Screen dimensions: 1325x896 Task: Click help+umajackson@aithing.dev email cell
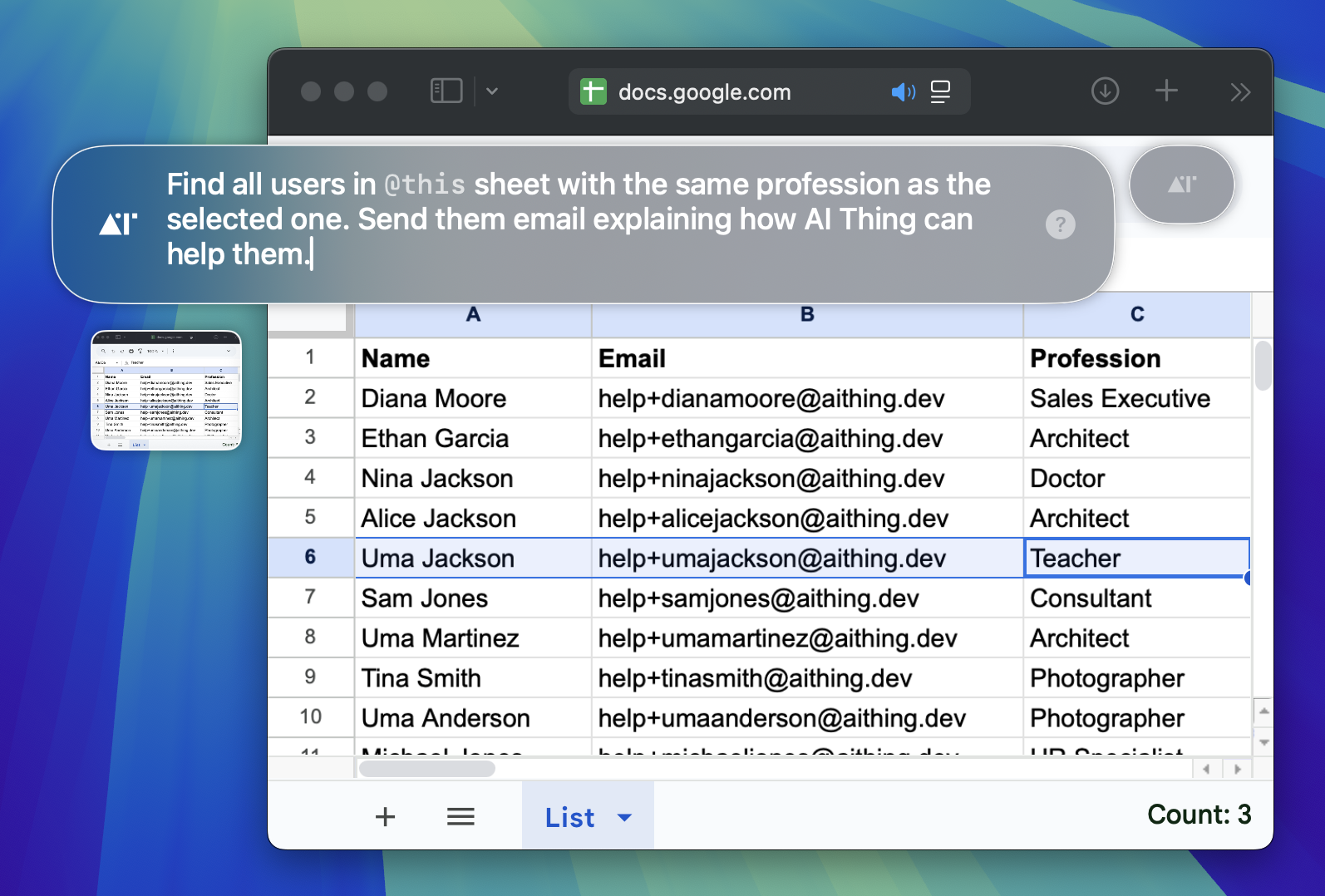(807, 558)
